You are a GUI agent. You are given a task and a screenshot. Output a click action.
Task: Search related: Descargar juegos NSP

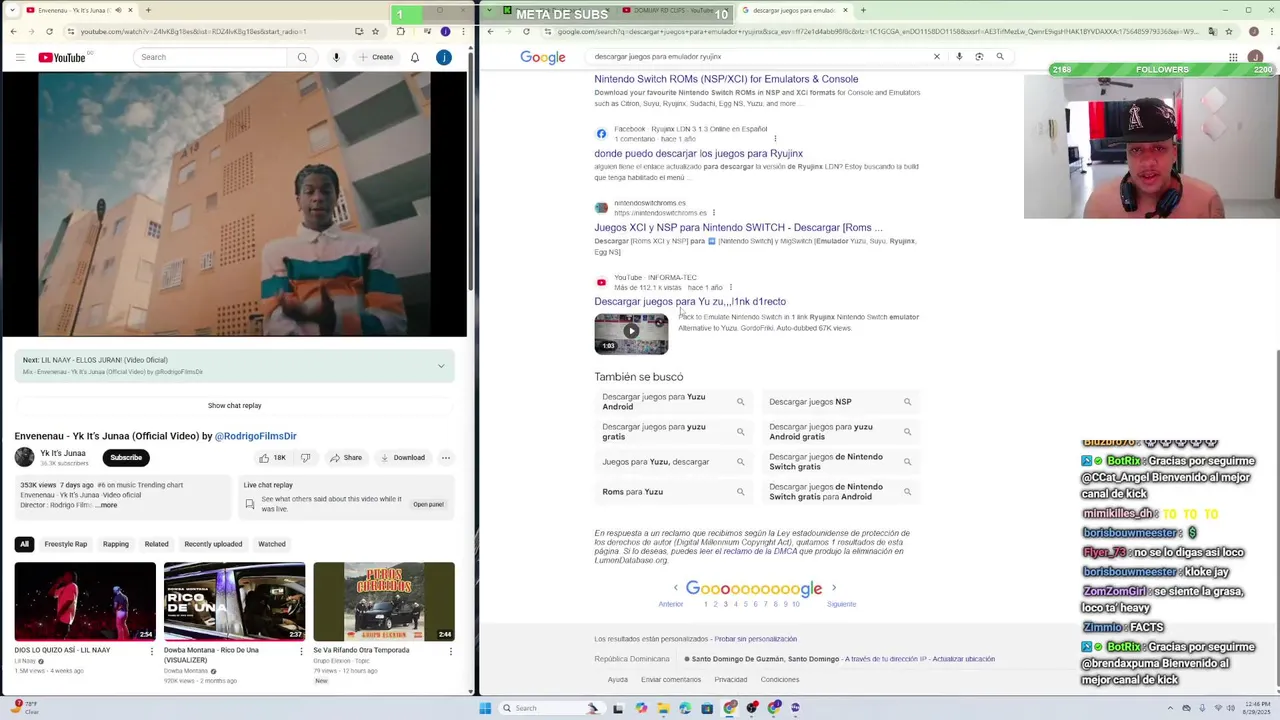click(840, 402)
